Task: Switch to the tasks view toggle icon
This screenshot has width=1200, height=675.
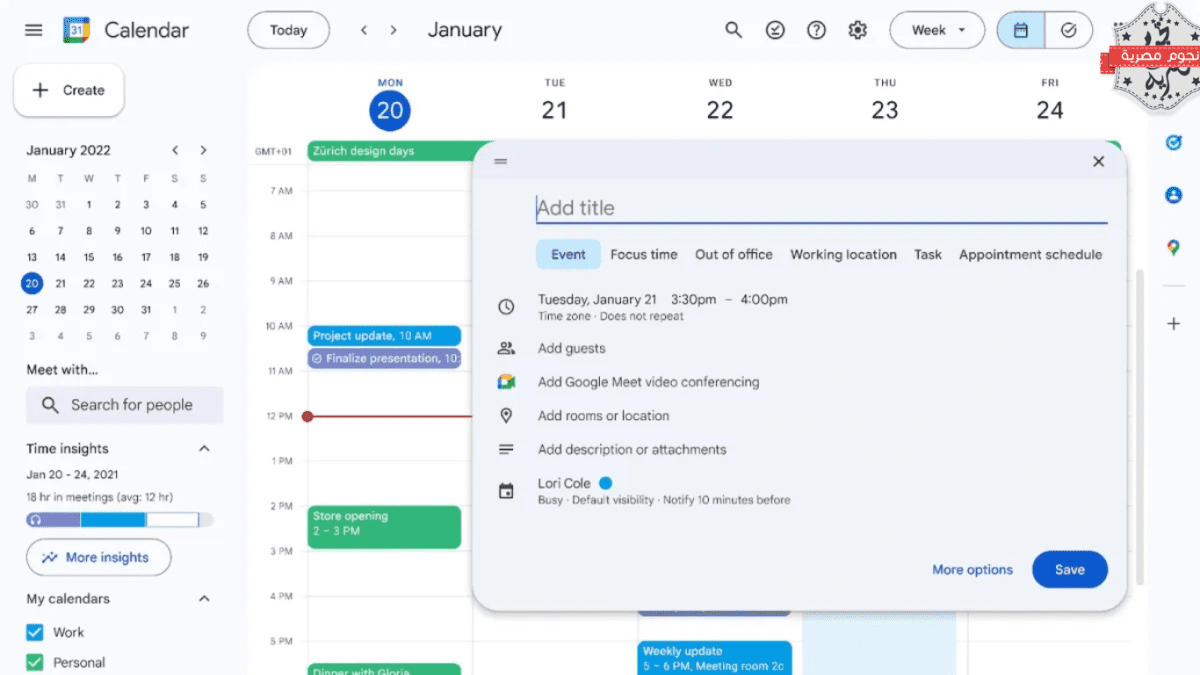Action: pyautogui.click(x=1069, y=30)
